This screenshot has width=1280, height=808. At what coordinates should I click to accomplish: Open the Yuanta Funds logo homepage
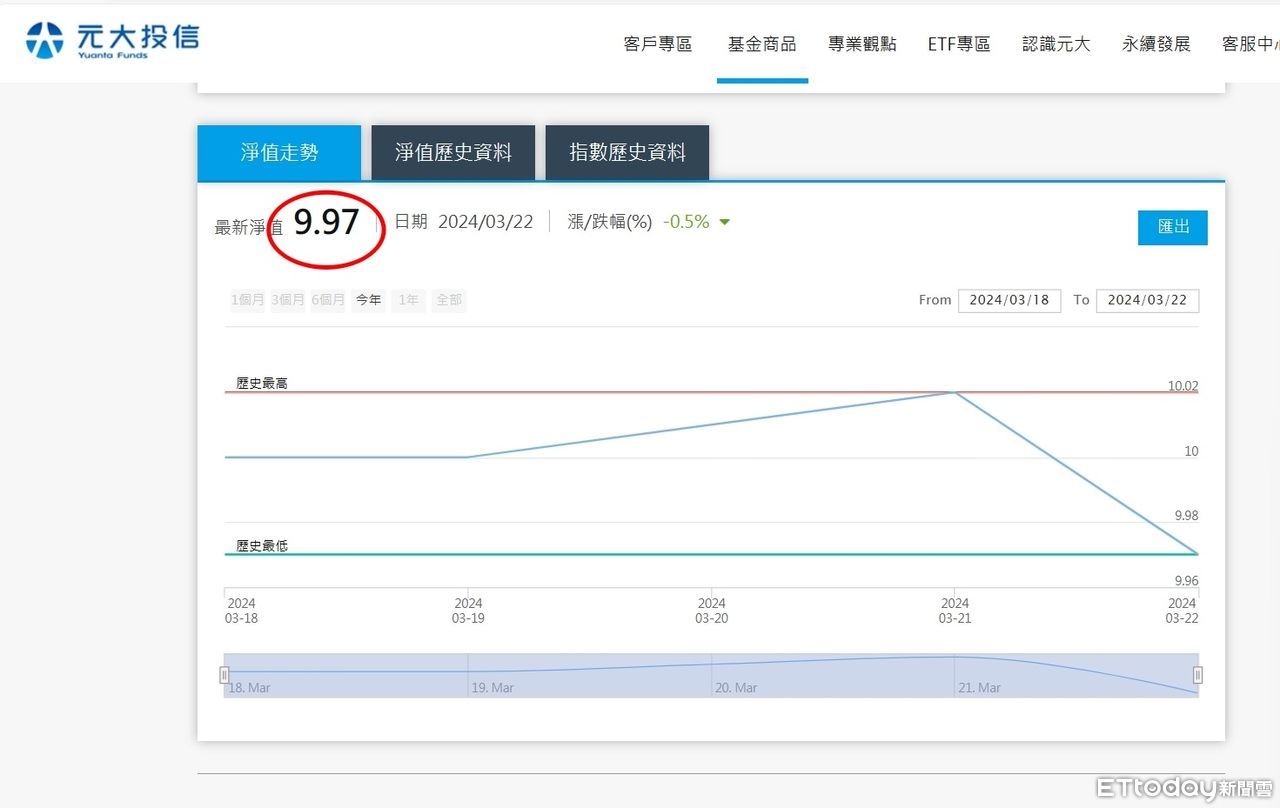pyautogui.click(x=113, y=40)
